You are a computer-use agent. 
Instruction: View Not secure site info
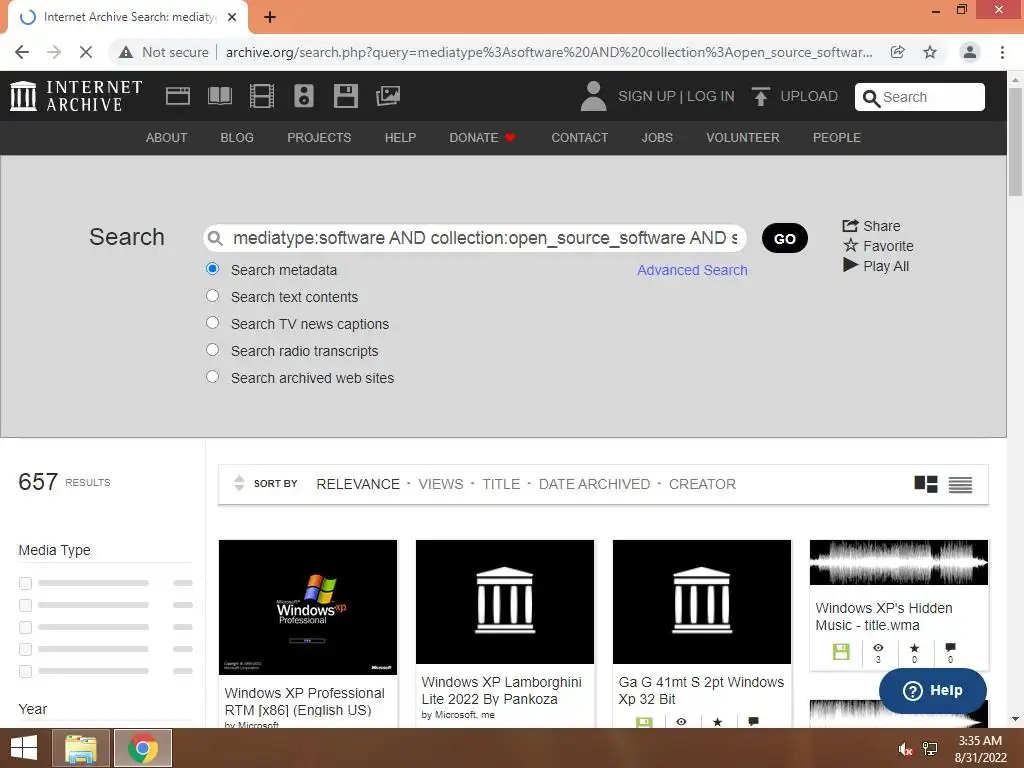164,52
